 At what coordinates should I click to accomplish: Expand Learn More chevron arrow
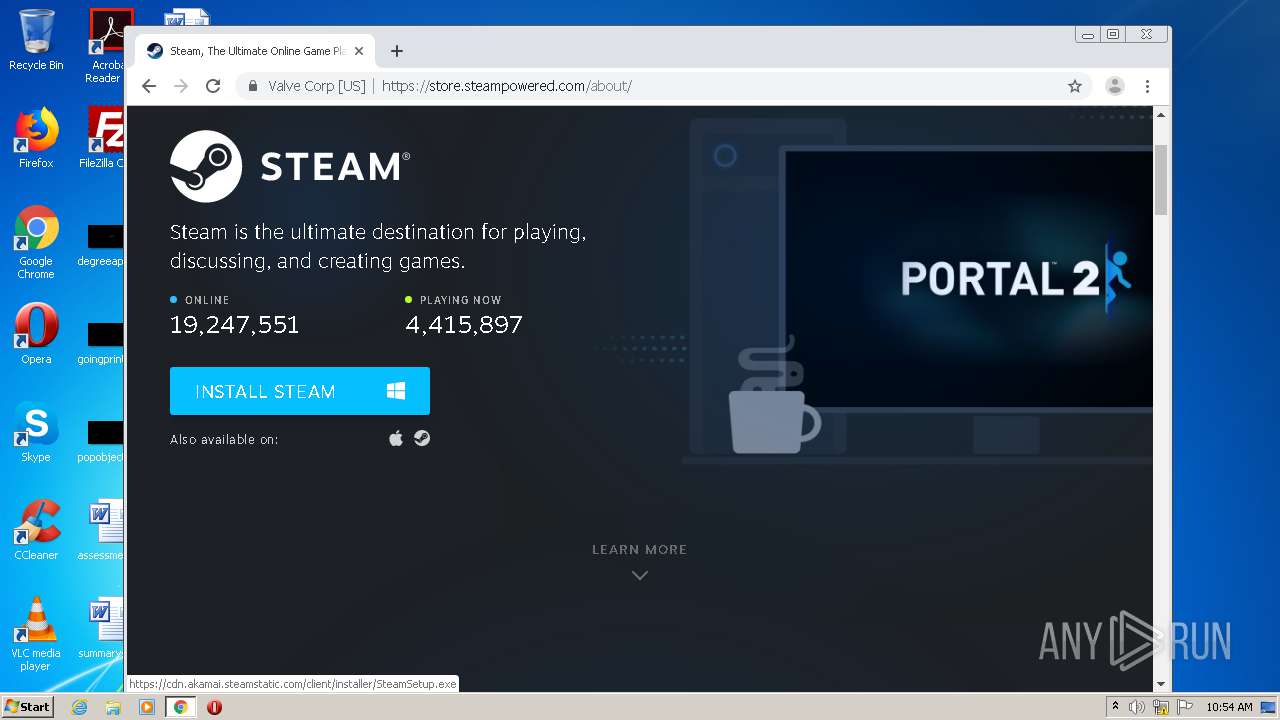(640, 575)
